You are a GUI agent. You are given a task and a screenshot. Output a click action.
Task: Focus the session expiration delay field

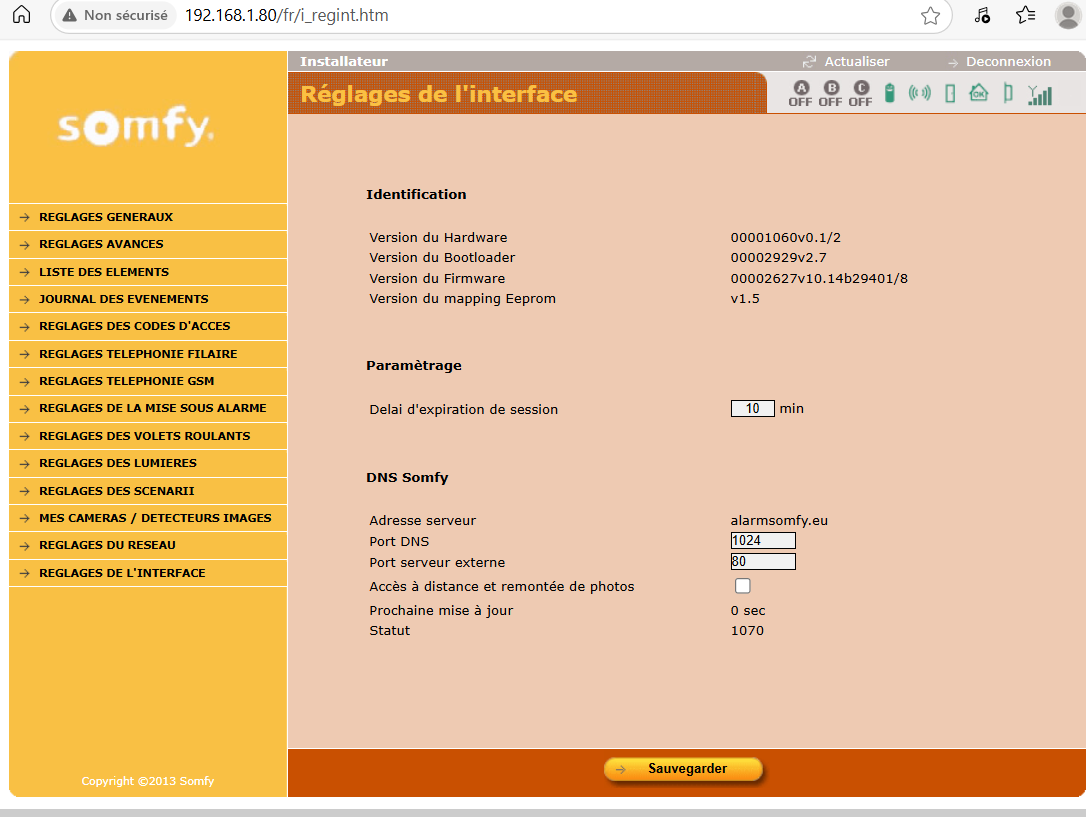pyautogui.click(x=752, y=408)
